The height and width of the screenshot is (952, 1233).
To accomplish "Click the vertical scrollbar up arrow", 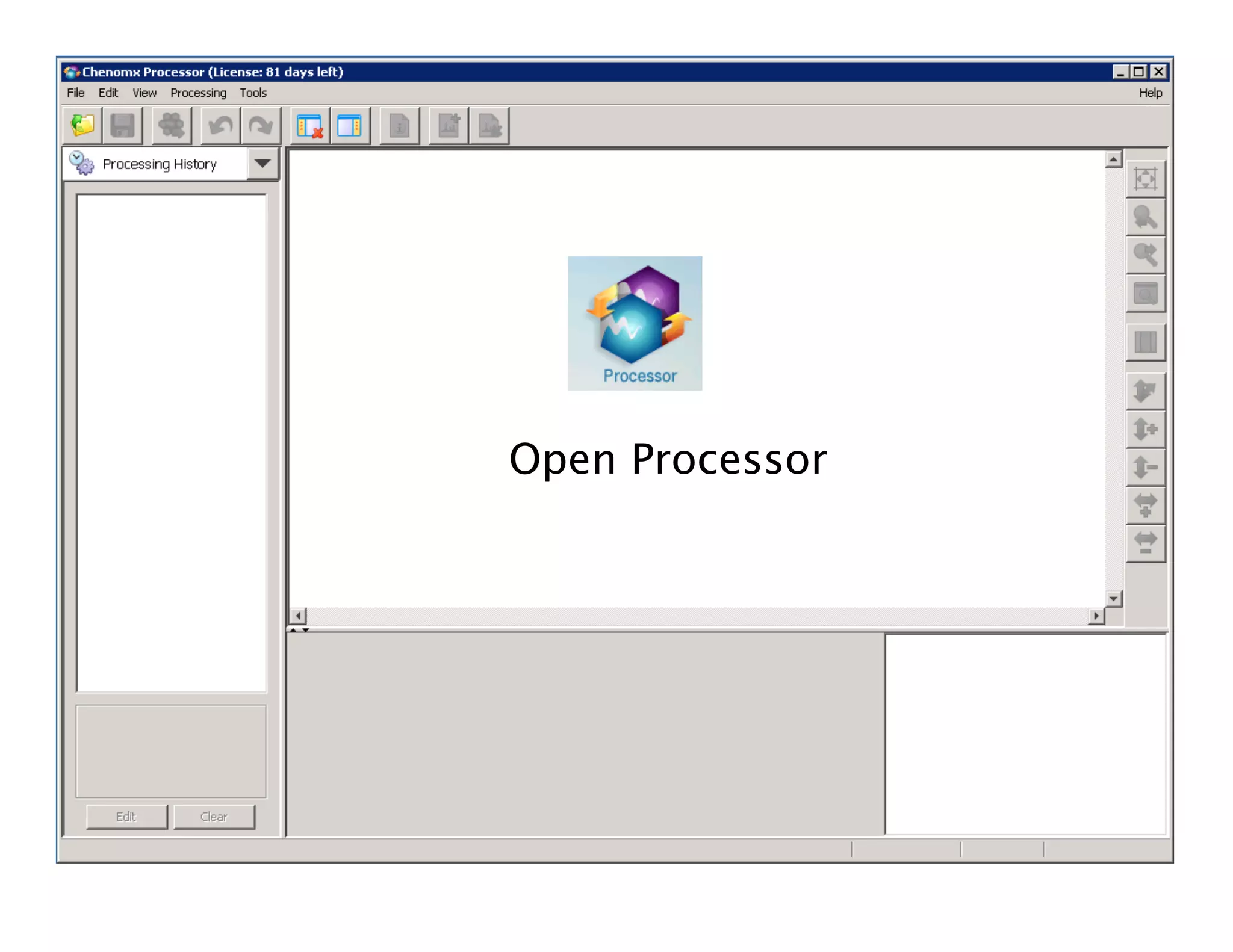I will tap(1113, 159).
